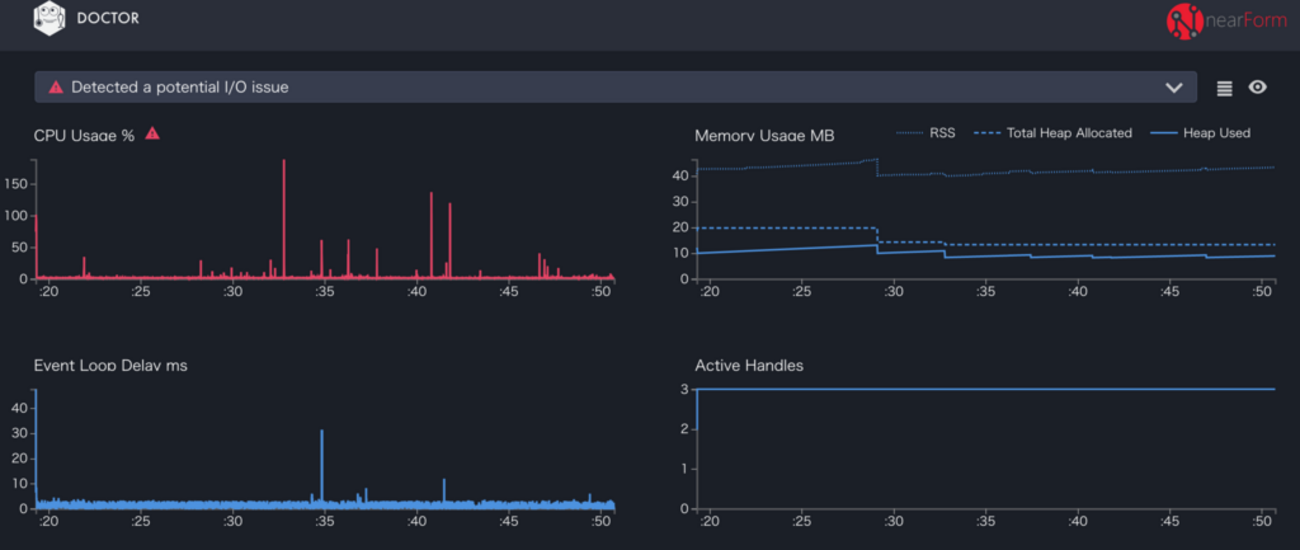Click the RSS line drop near :29
Viewport: 1300px width, 550px height.
coord(877,167)
